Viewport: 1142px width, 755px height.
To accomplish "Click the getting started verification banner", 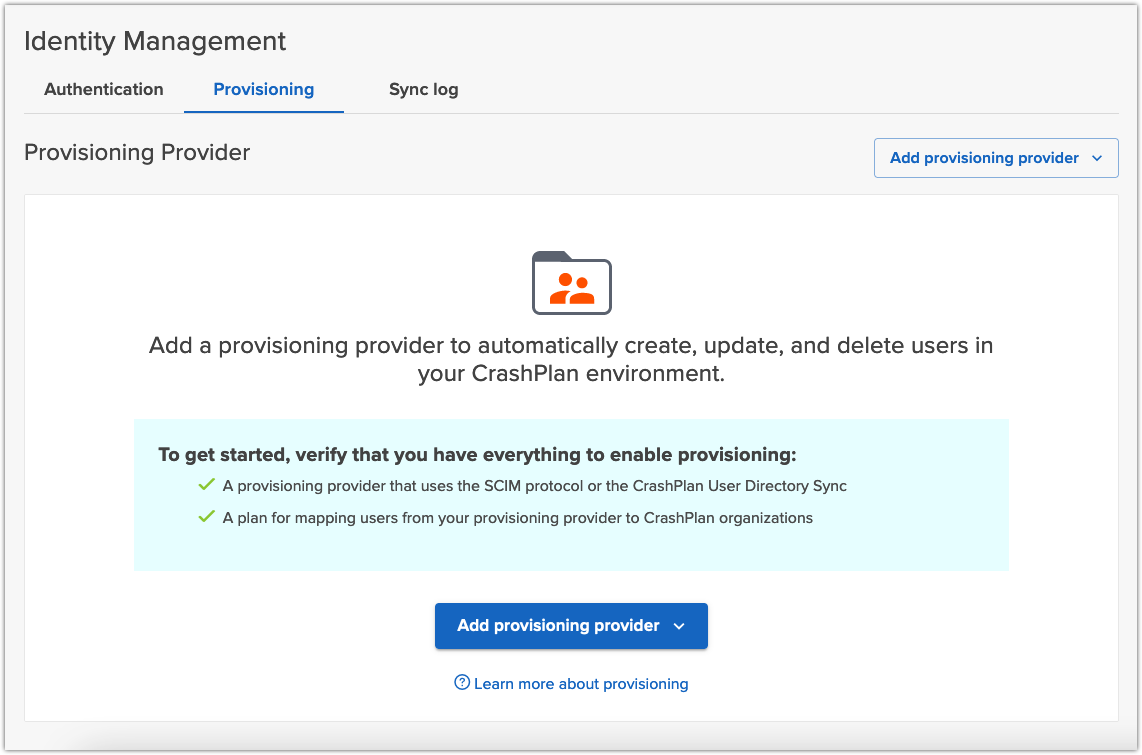I will tap(571, 494).
